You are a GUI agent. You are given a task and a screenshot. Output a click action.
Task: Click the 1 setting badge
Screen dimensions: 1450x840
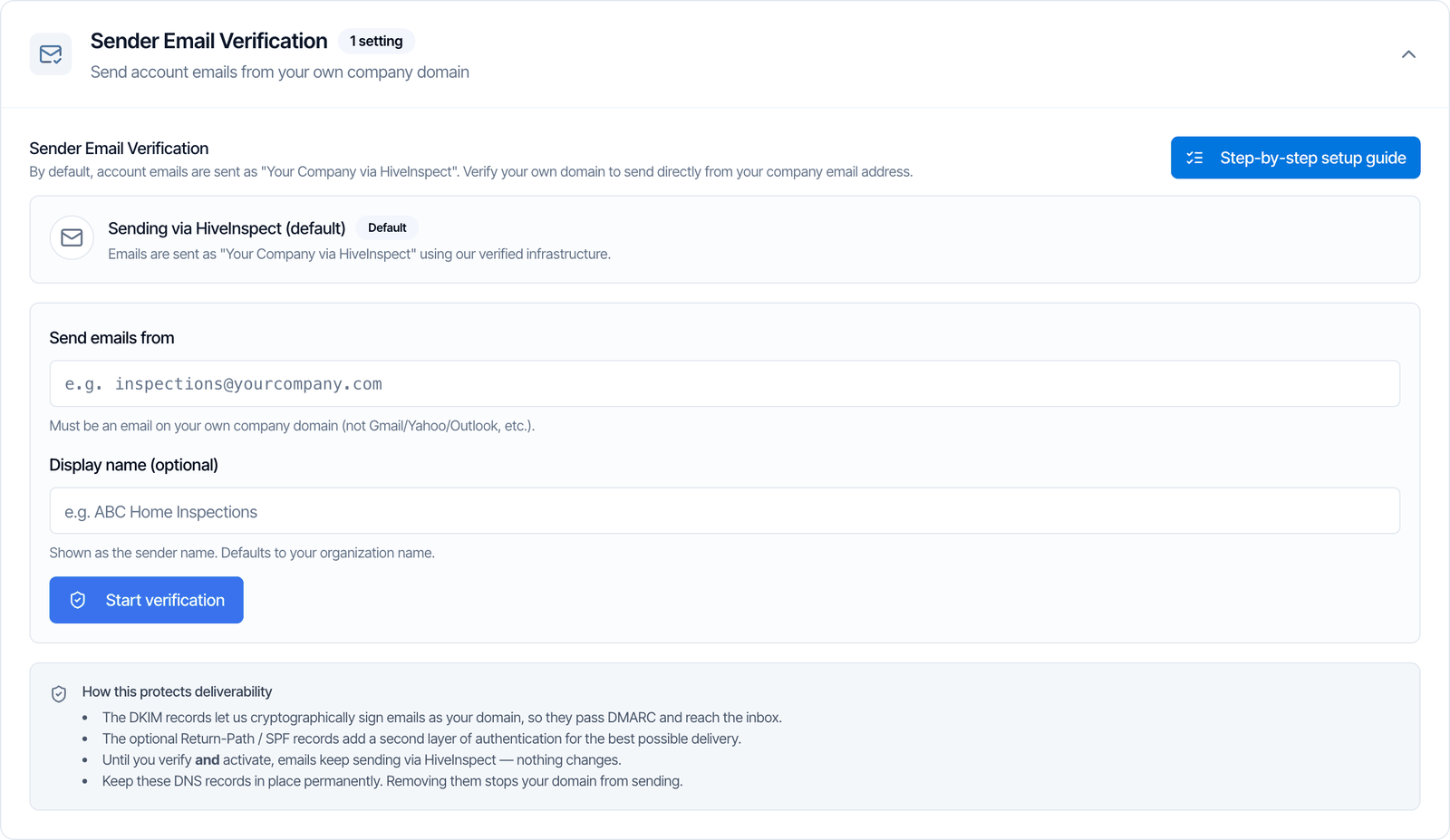click(376, 41)
